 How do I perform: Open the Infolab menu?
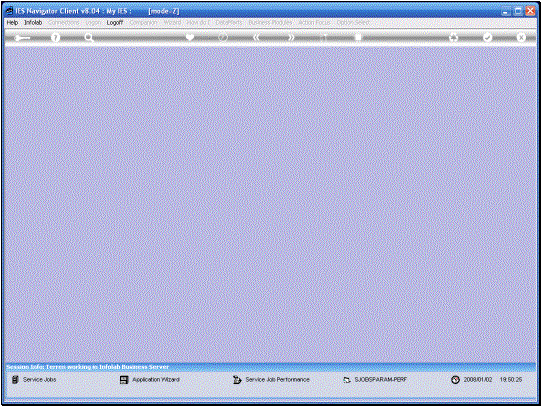33,22
